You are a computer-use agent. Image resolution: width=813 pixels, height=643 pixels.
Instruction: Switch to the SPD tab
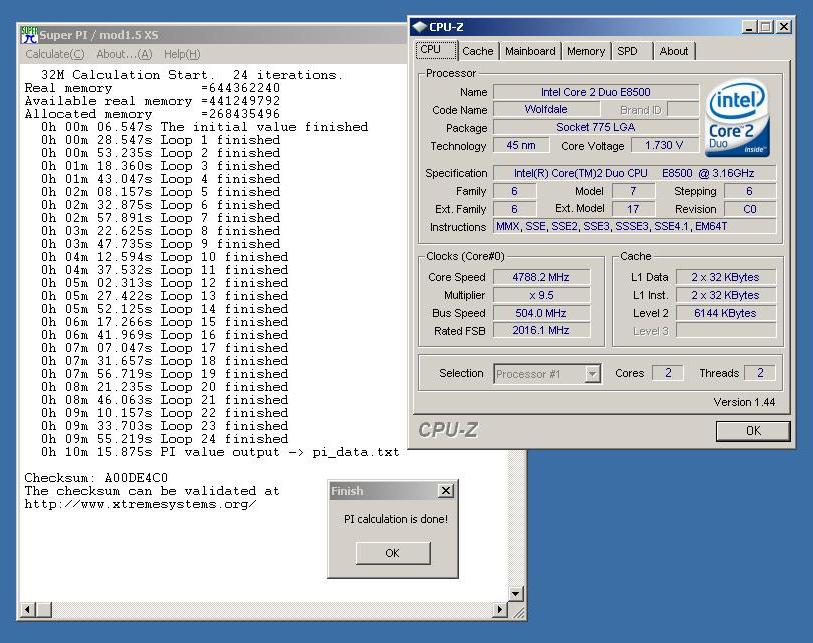[627, 51]
